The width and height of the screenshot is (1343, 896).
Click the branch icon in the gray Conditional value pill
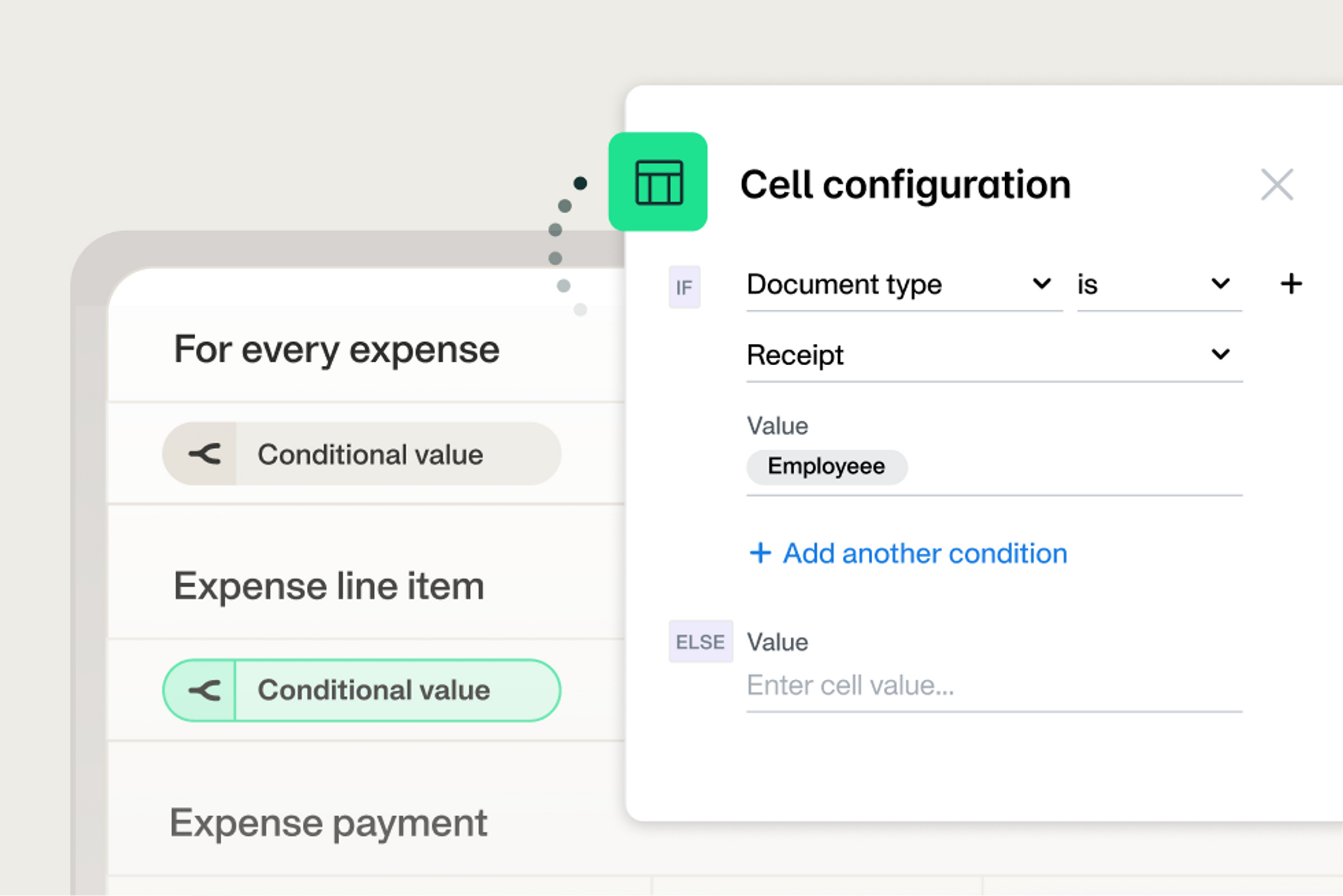click(x=204, y=454)
